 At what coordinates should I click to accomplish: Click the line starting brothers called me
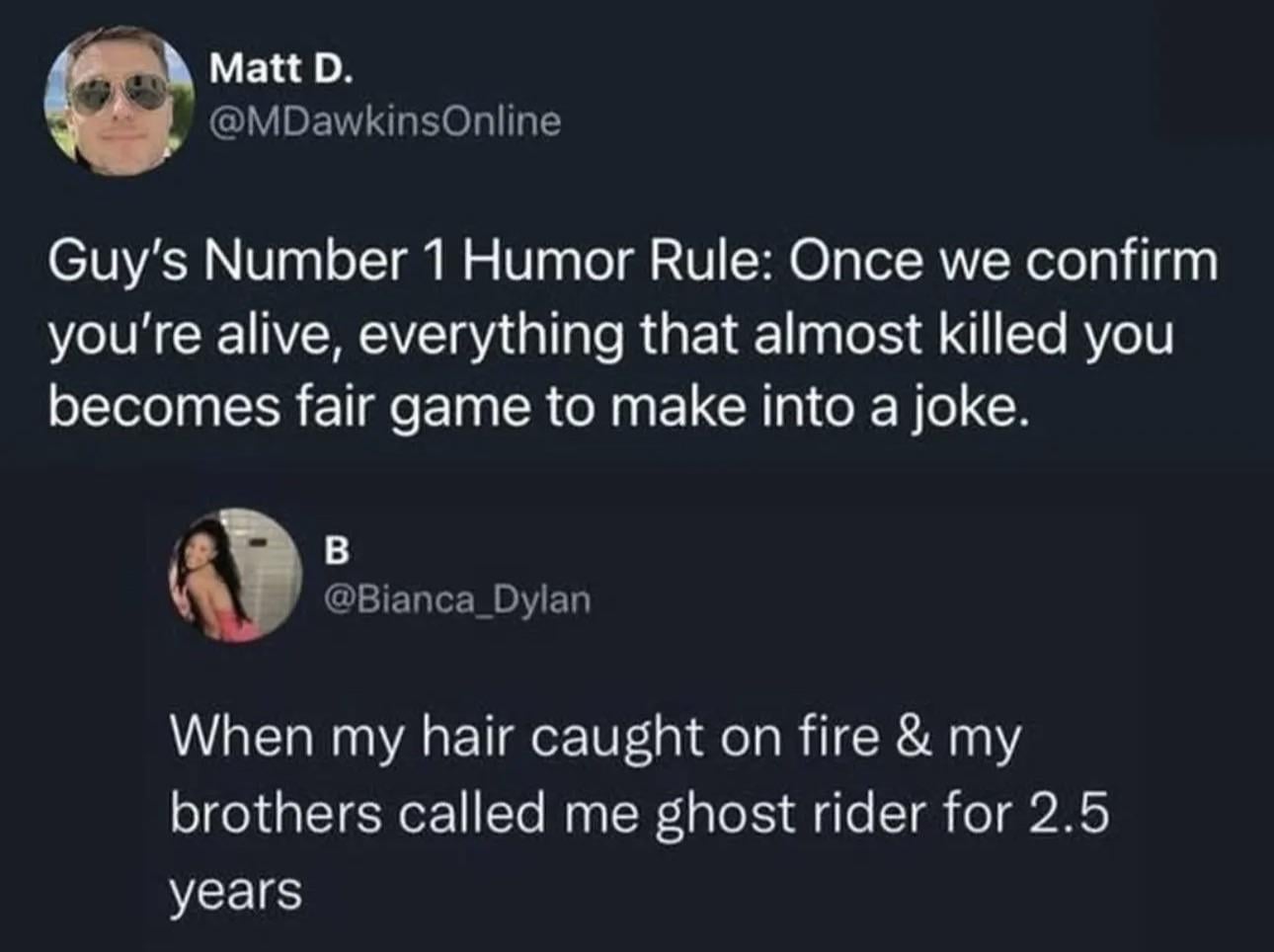pyautogui.click(x=640, y=814)
